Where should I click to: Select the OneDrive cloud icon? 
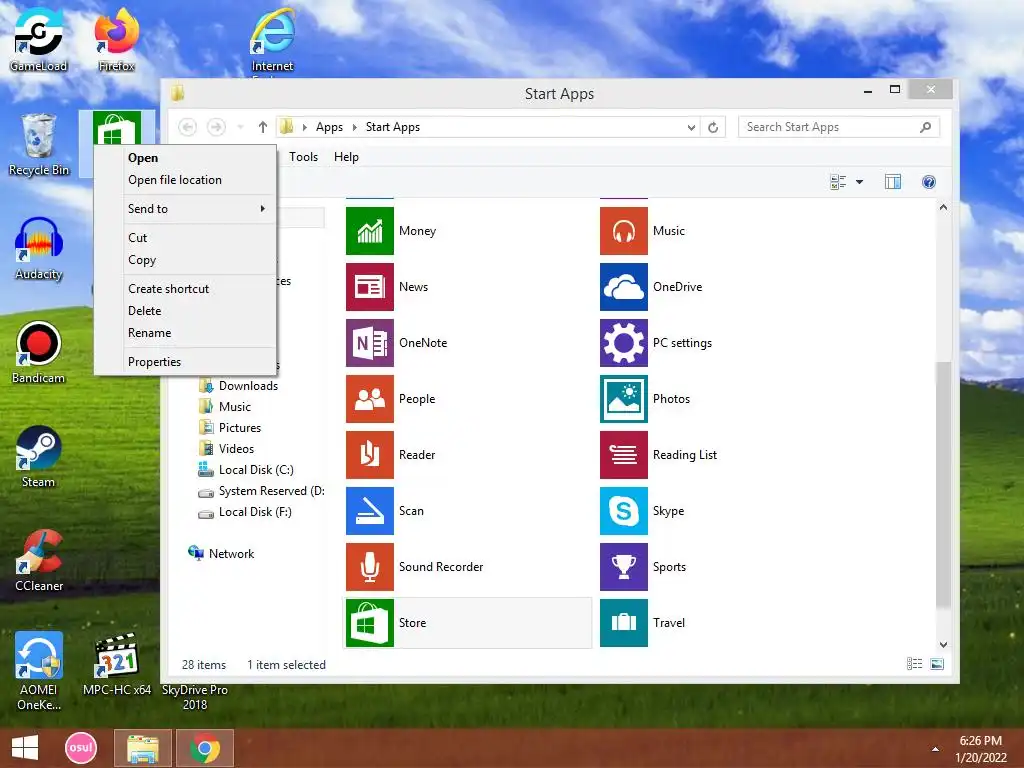(x=624, y=287)
